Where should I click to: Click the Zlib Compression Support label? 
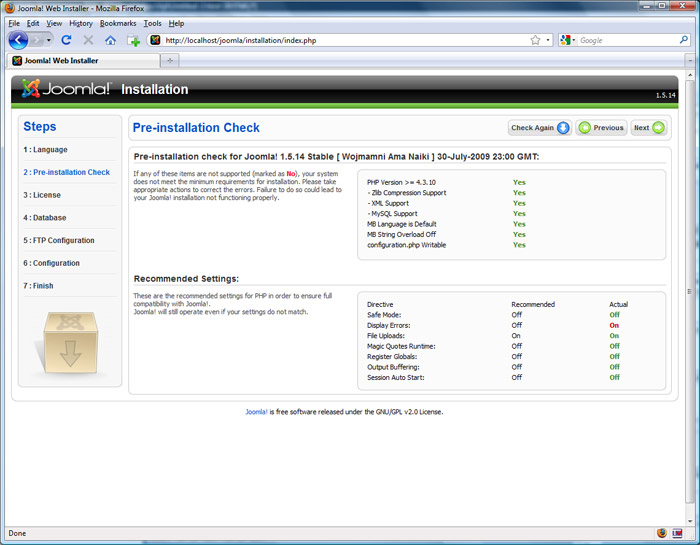tap(407, 193)
